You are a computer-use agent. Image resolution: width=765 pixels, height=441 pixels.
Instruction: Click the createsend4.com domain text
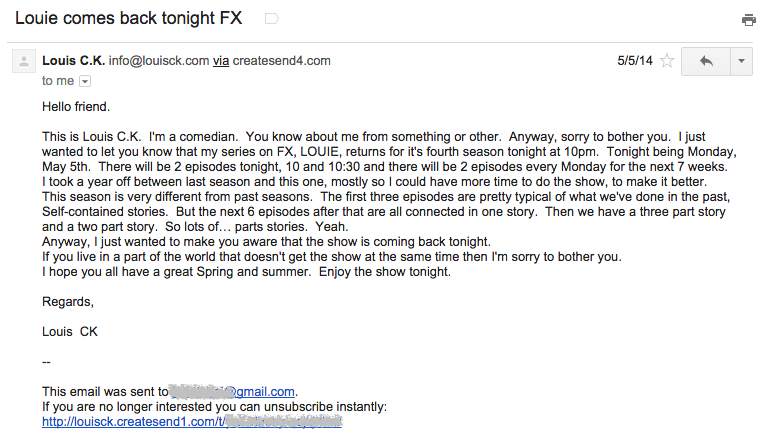pos(282,60)
